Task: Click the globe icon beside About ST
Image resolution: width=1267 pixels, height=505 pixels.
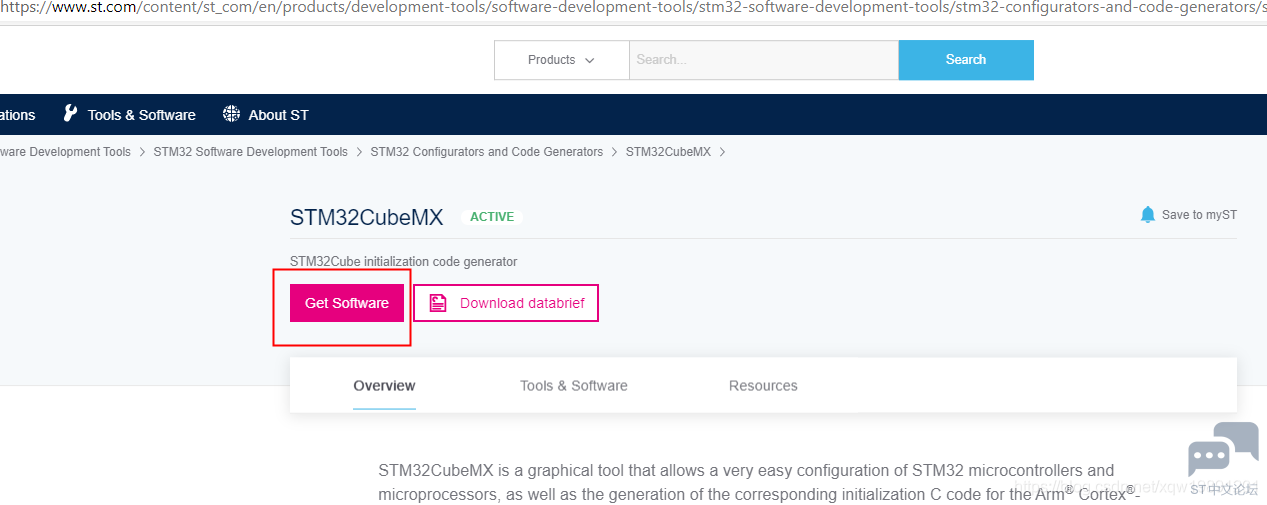Action: 232,114
